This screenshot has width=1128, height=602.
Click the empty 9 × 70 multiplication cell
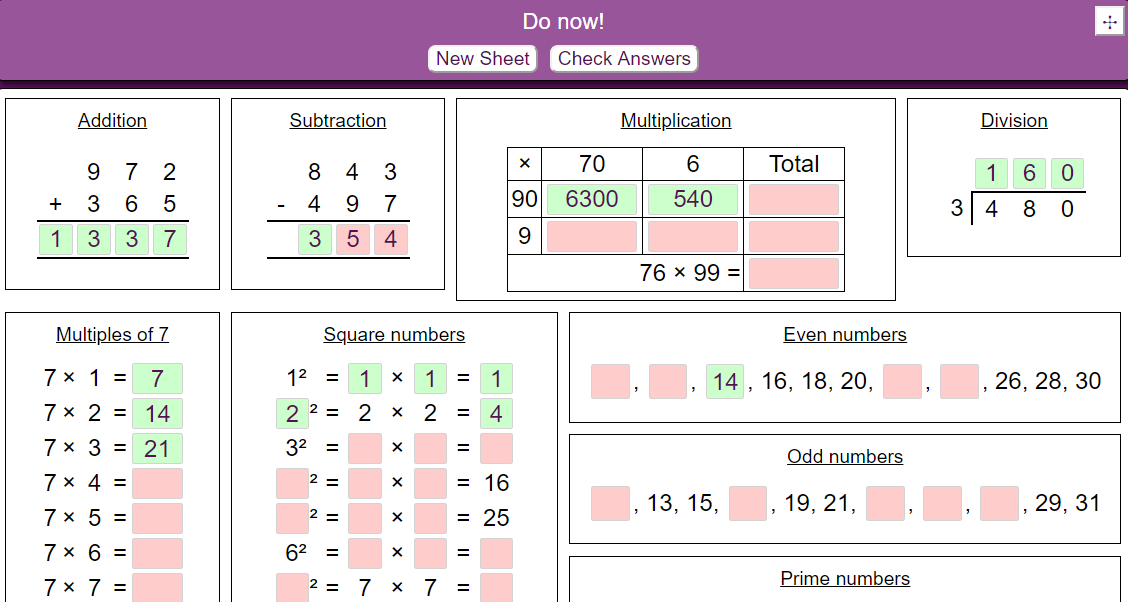[x=592, y=236]
